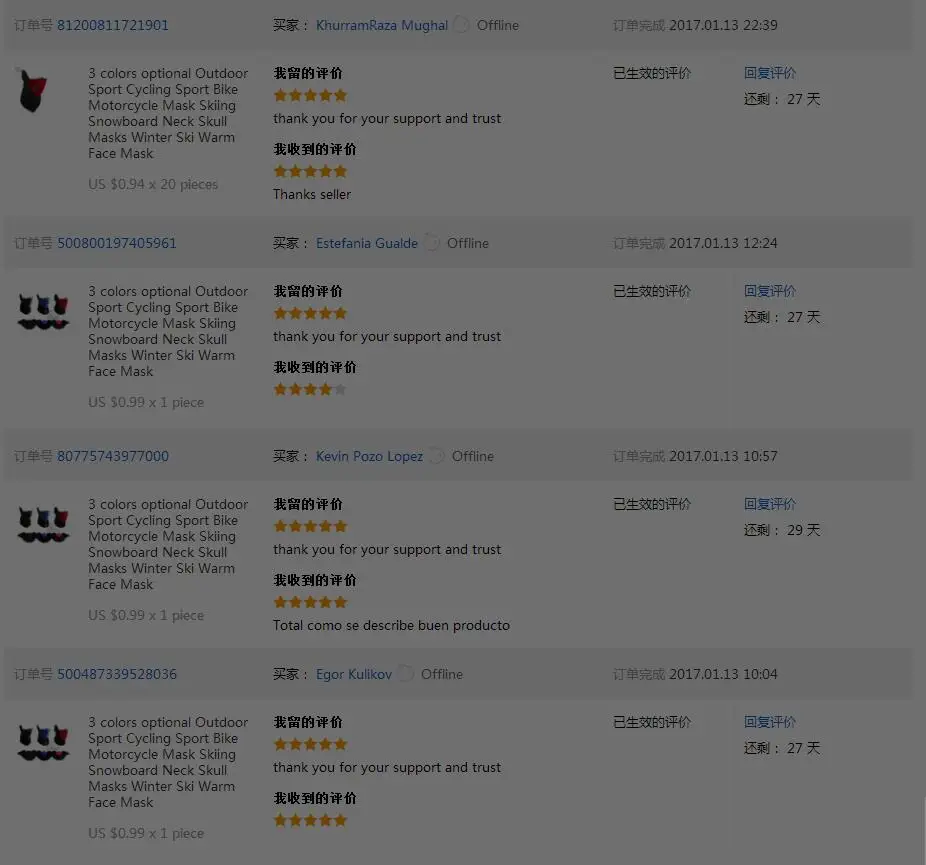The width and height of the screenshot is (926, 865).
Task: Click the chat icon next to Kevin Pozo Lopez
Action: pos(437,456)
